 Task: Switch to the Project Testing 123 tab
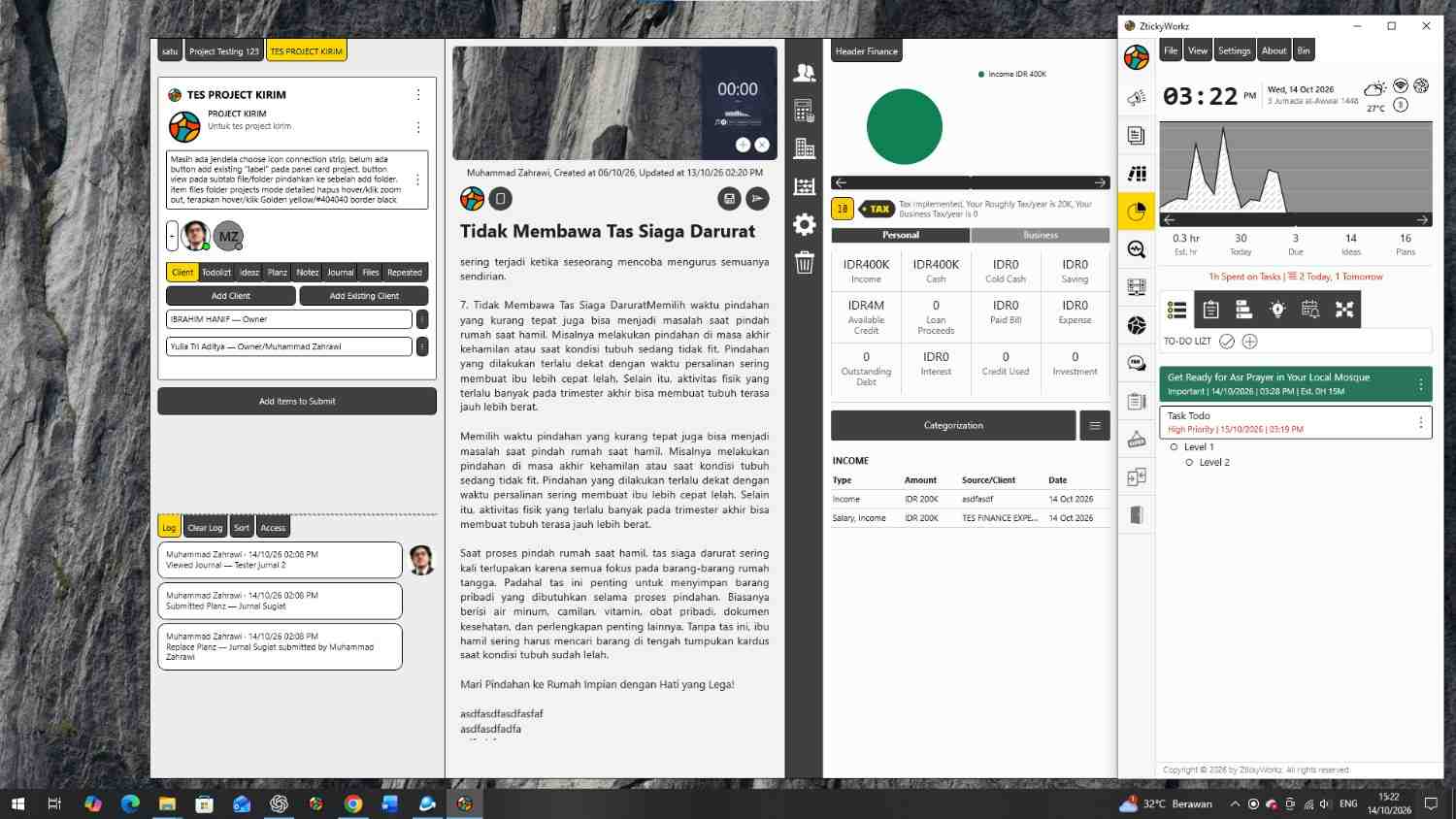click(224, 51)
